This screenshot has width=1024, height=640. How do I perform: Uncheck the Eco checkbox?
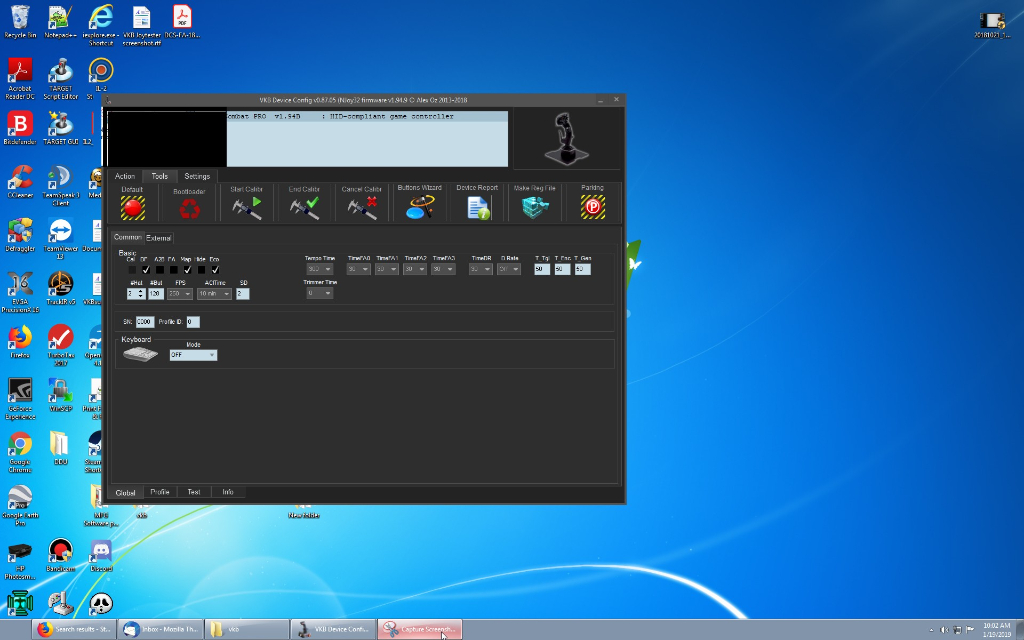coord(215,269)
